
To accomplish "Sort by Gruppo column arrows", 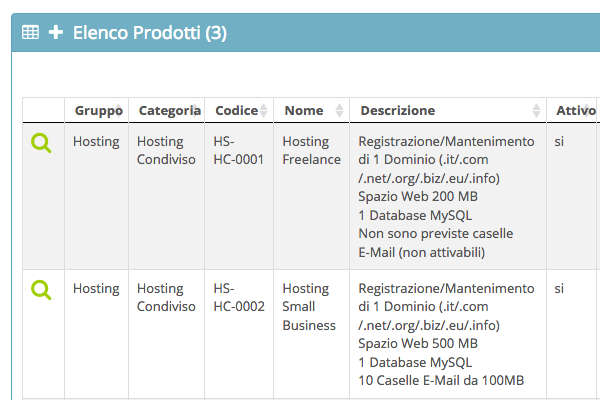I will point(119,110).
